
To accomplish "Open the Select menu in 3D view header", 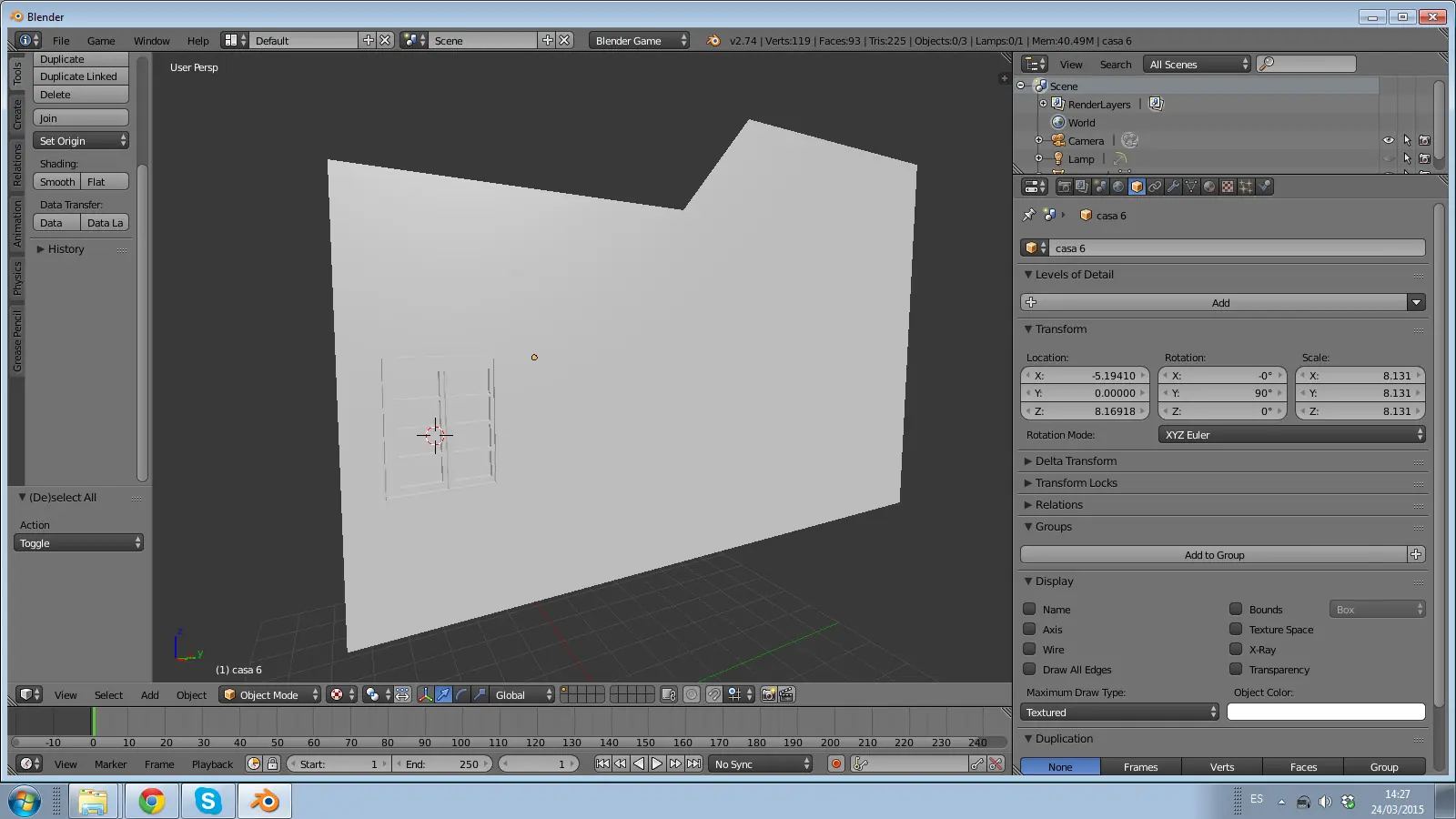I will [x=108, y=695].
